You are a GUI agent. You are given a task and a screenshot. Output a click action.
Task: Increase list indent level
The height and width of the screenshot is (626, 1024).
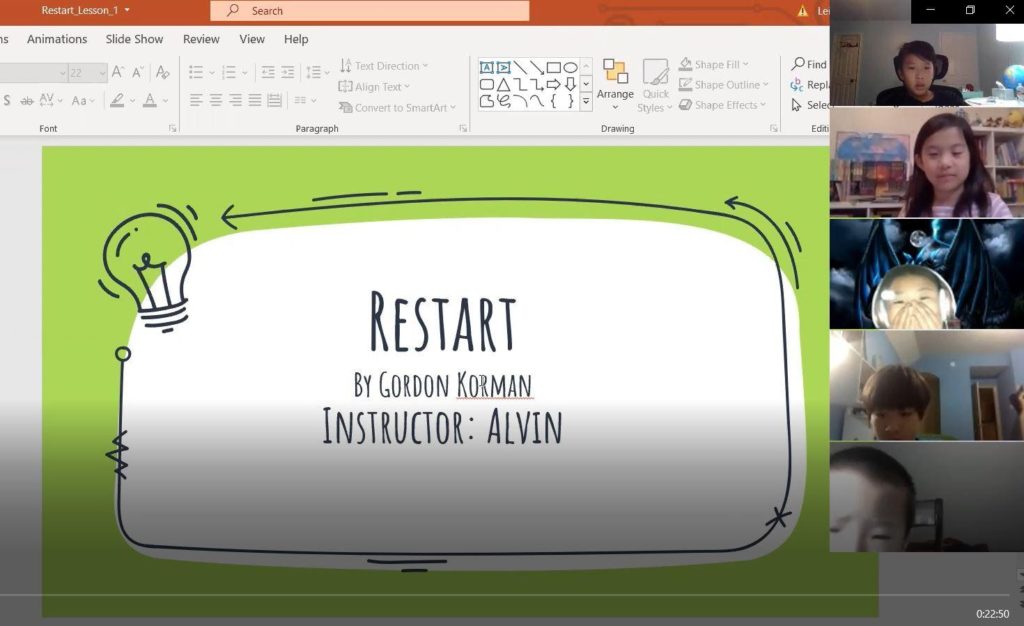click(x=288, y=72)
